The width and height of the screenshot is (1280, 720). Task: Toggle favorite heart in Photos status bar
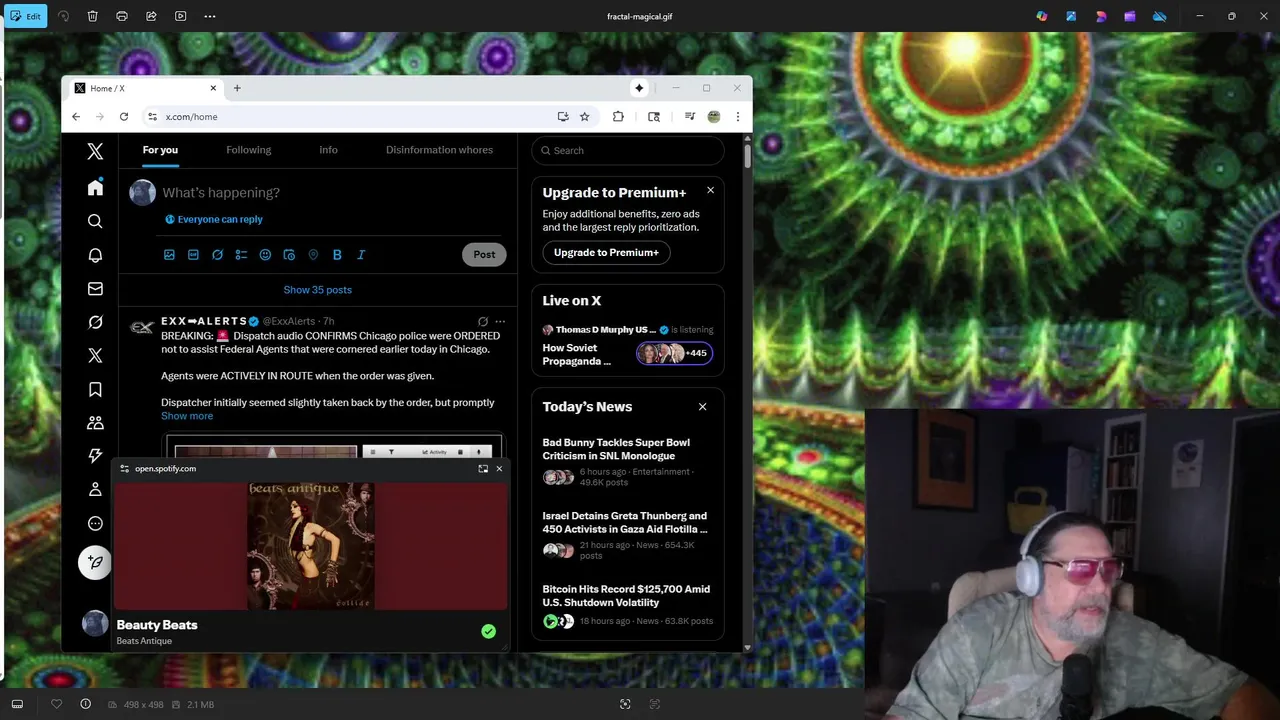56,704
